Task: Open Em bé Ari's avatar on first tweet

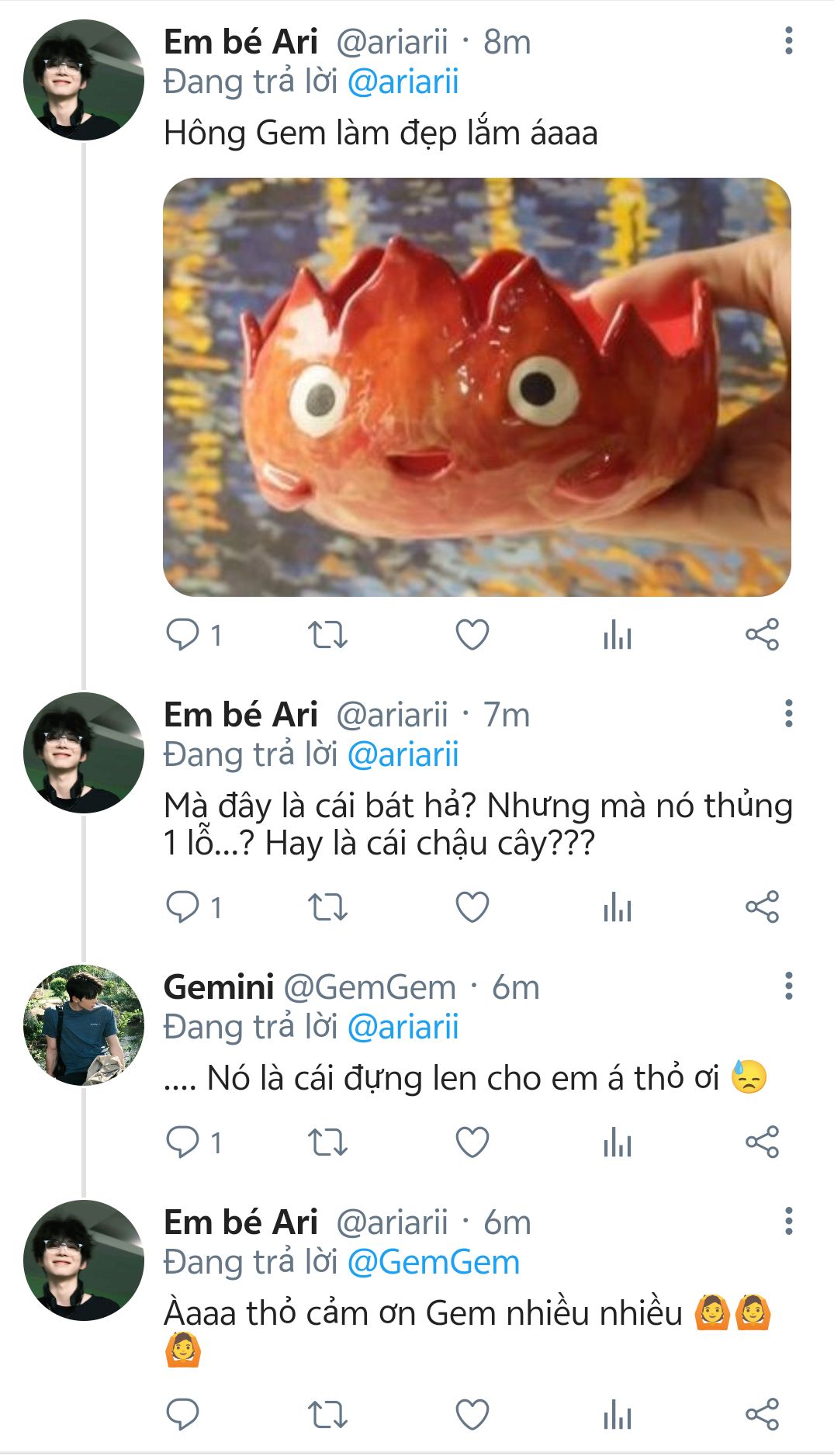Action: [84, 80]
